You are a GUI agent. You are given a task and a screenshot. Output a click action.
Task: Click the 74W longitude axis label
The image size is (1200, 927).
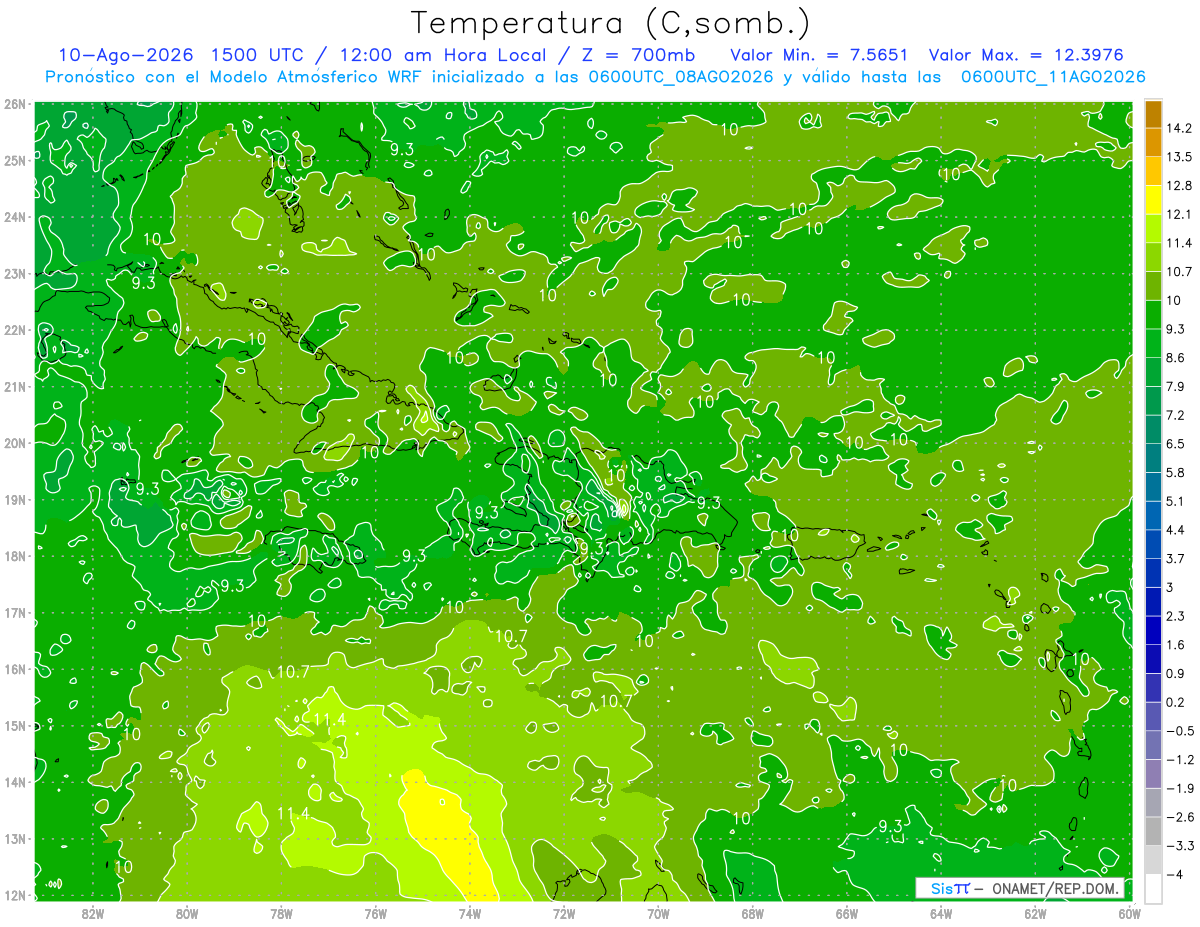(x=470, y=912)
